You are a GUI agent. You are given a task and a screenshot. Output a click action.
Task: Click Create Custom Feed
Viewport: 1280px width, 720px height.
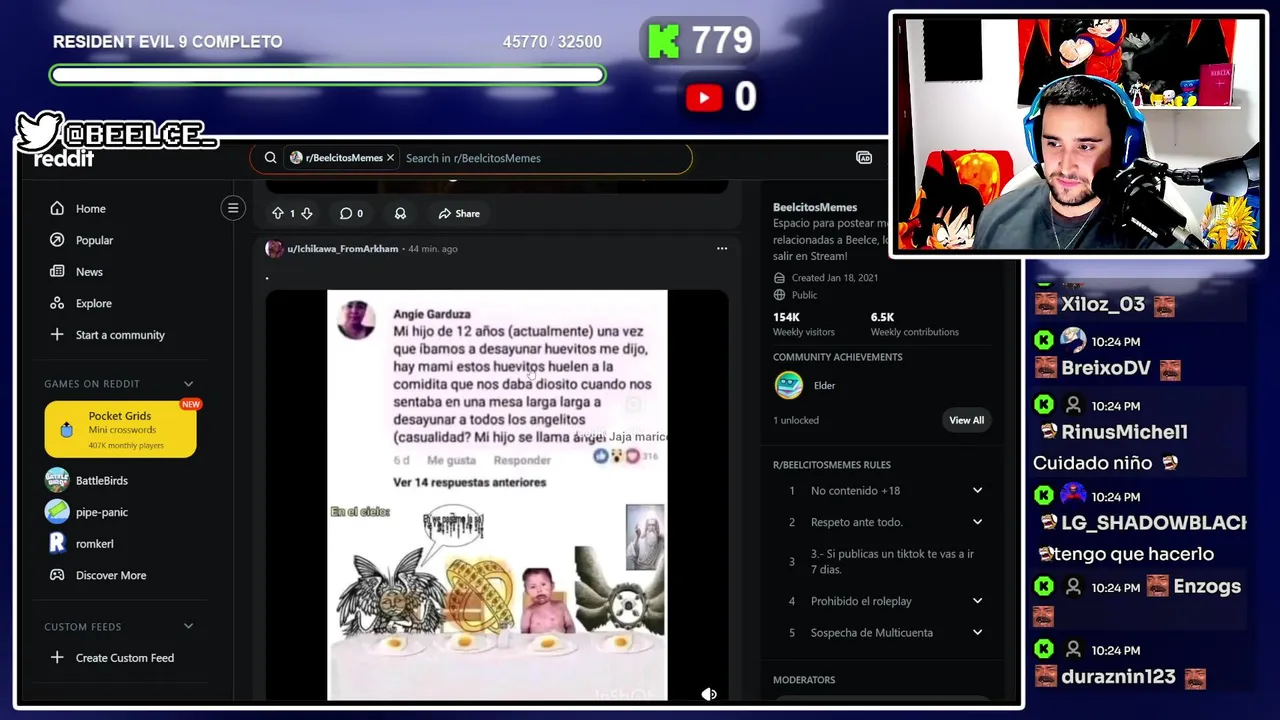pyautogui.click(x=125, y=658)
